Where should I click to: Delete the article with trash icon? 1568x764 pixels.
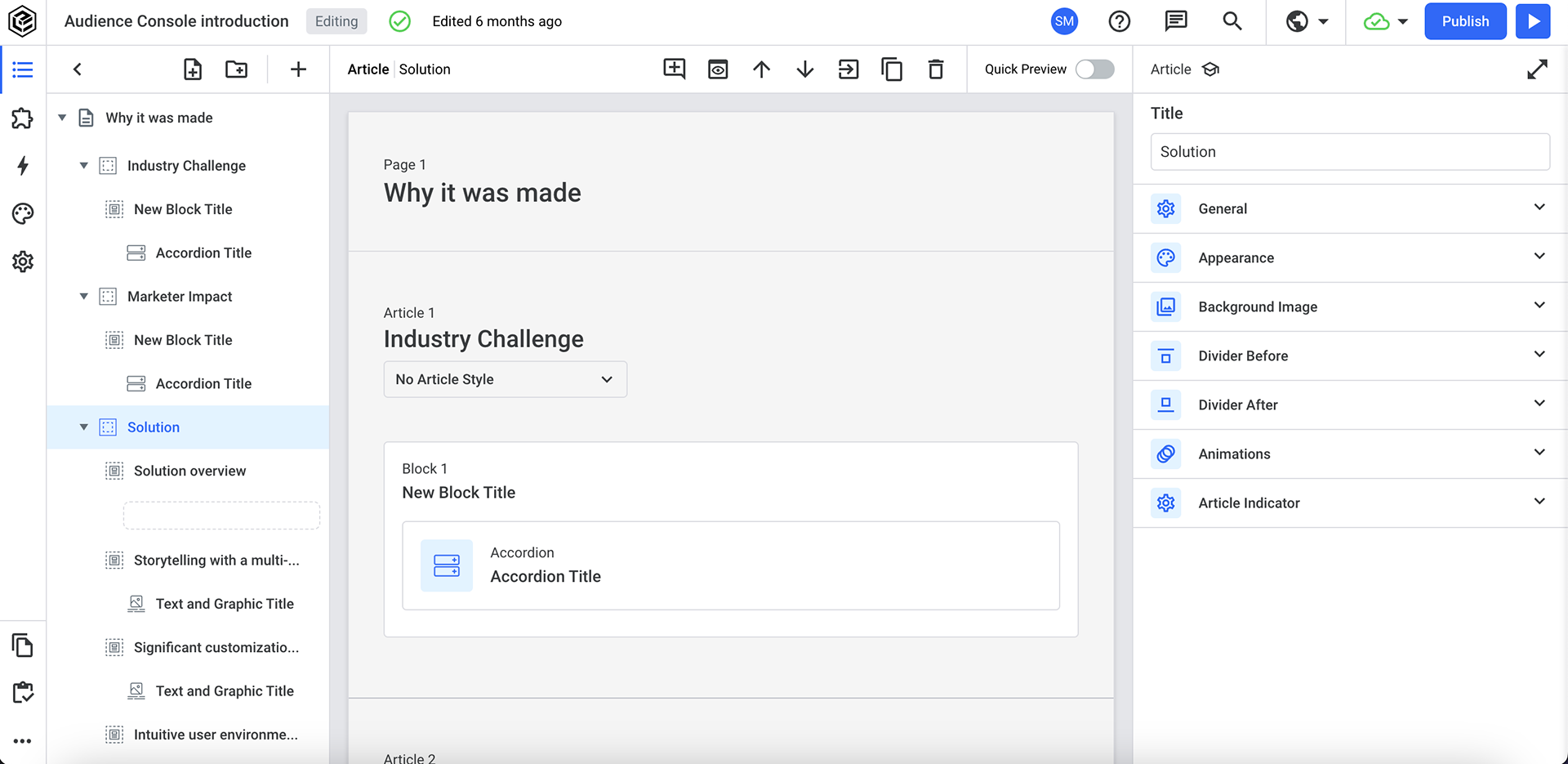pyautogui.click(x=936, y=69)
